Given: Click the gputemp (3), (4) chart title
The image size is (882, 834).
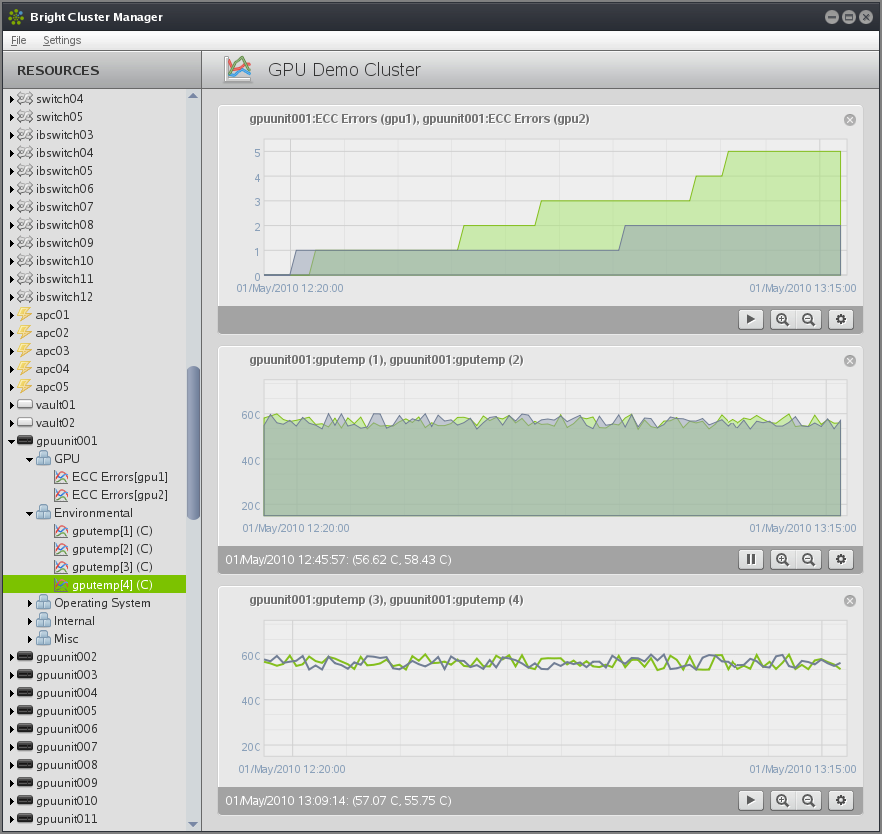Looking at the screenshot, I should [x=386, y=600].
